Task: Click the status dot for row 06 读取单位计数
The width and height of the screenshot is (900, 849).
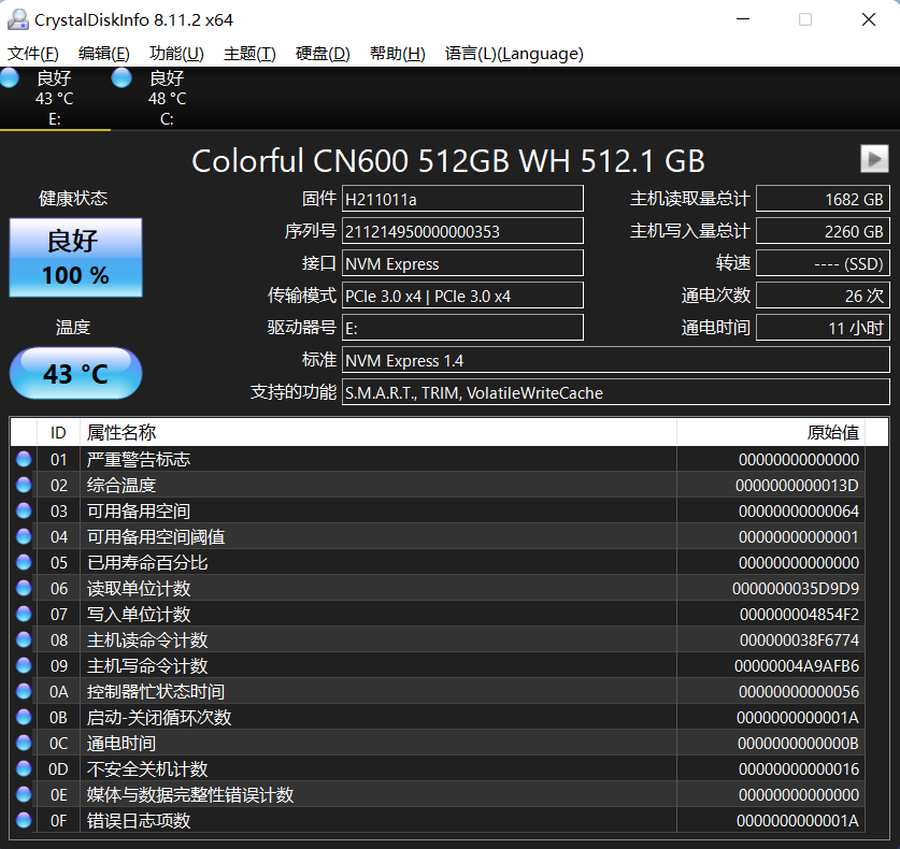Action: [x=24, y=588]
